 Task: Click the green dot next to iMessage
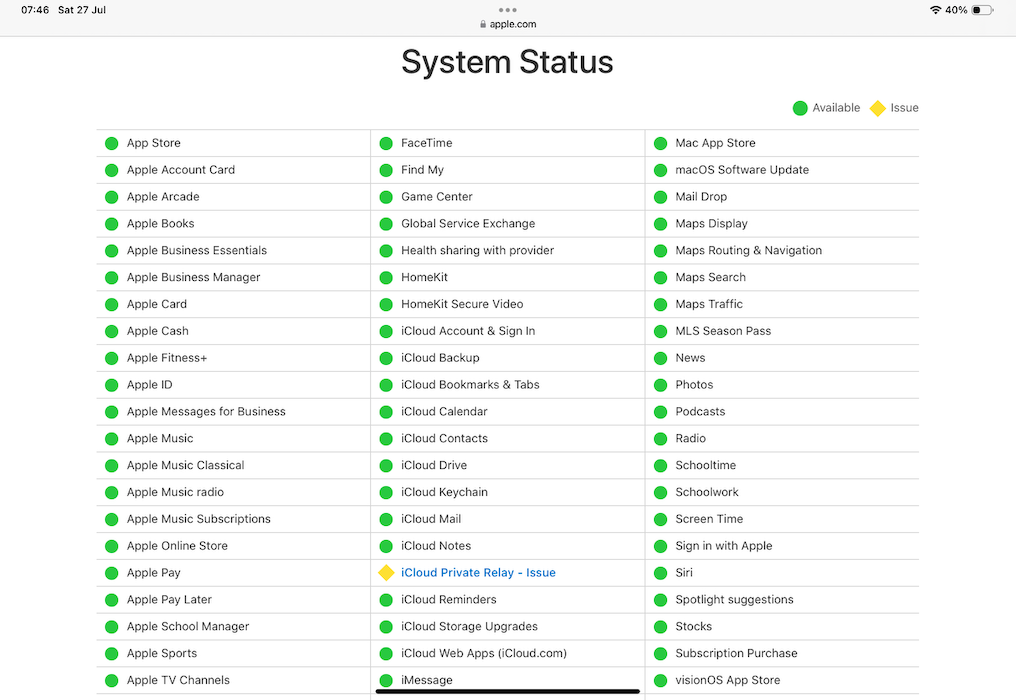click(386, 681)
